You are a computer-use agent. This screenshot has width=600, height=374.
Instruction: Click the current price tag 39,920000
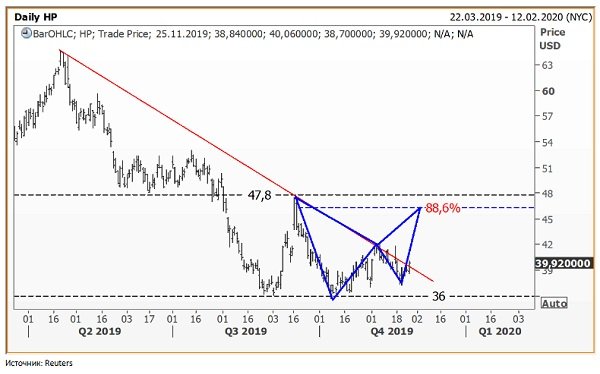[563, 263]
